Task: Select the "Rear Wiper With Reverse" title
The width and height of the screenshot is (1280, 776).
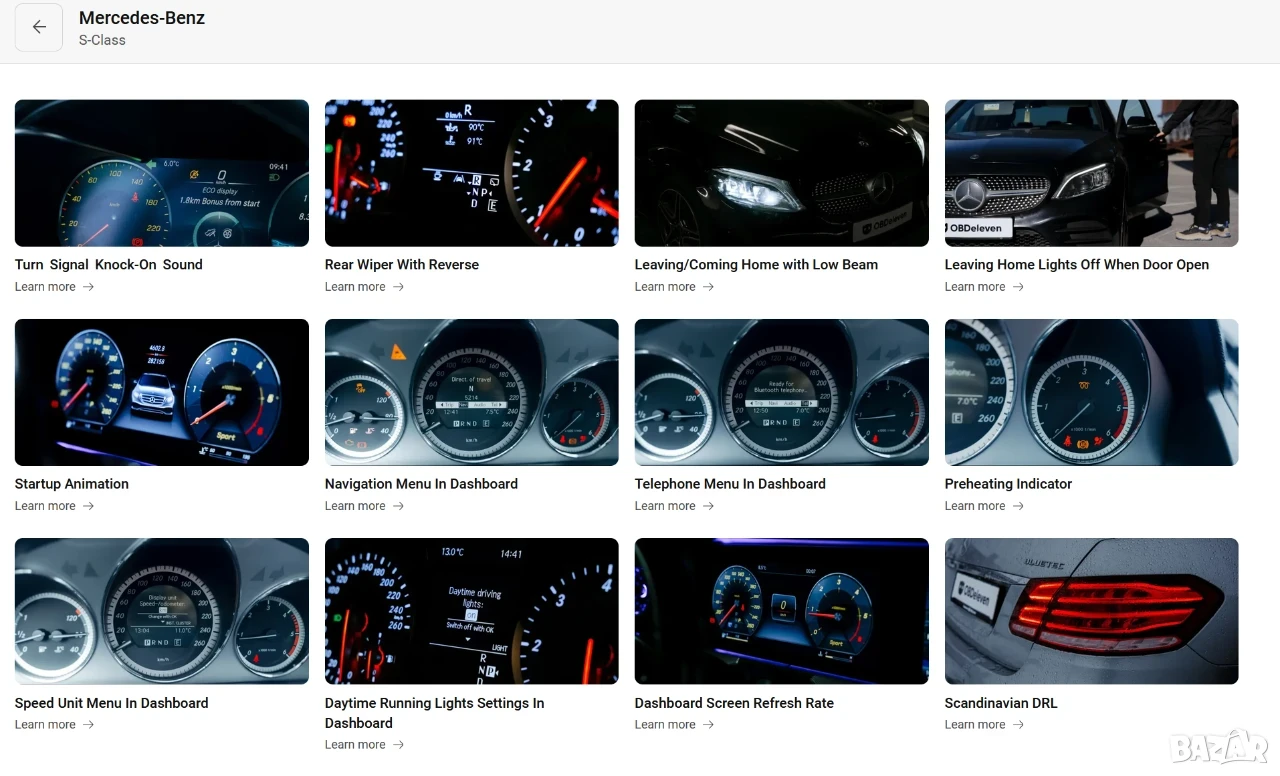Action: point(402,265)
